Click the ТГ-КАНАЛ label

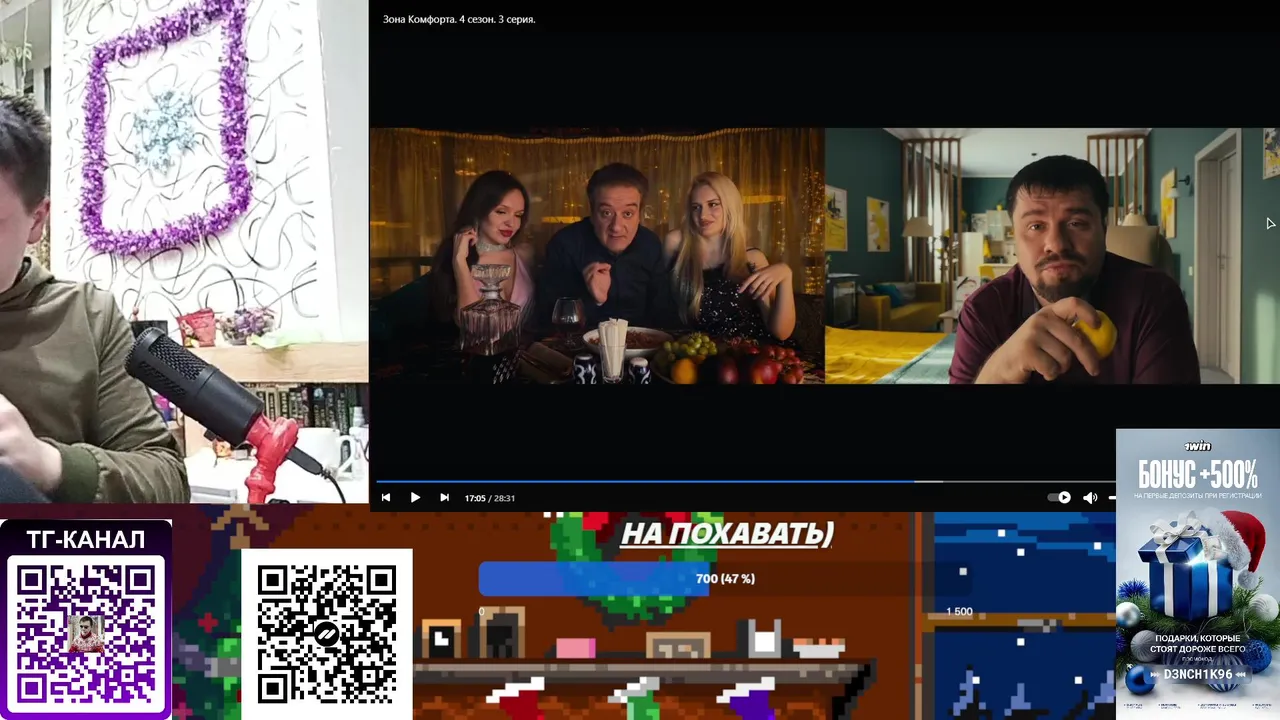86,540
